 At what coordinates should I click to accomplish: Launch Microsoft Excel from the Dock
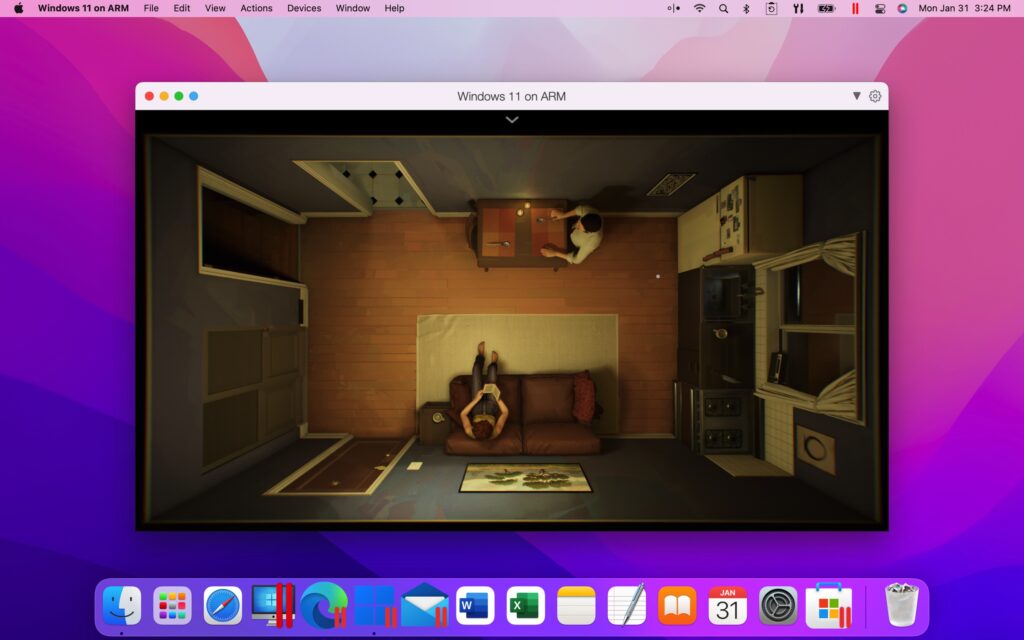pos(526,605)
